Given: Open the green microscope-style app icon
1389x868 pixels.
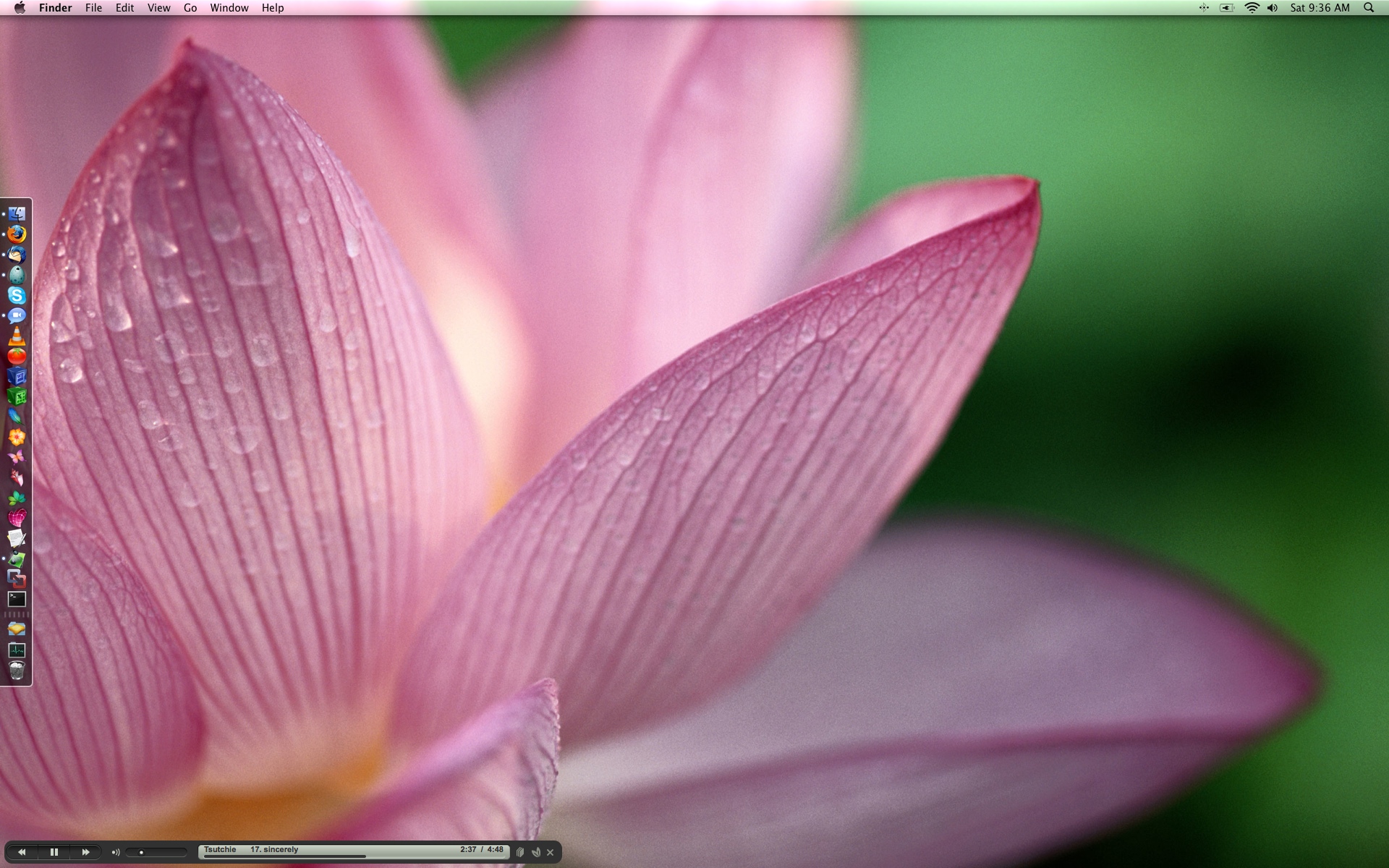Looking at the screenshot, I should 17,558.
